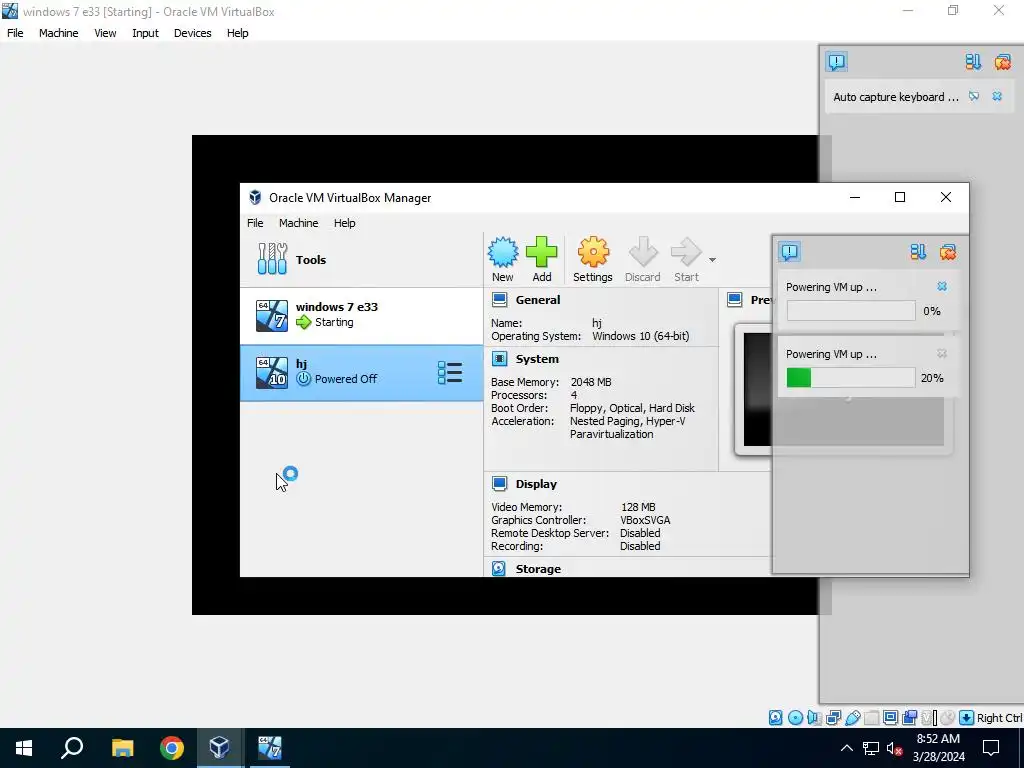Launch Google Chrome from taskbar

click(172, 748)
